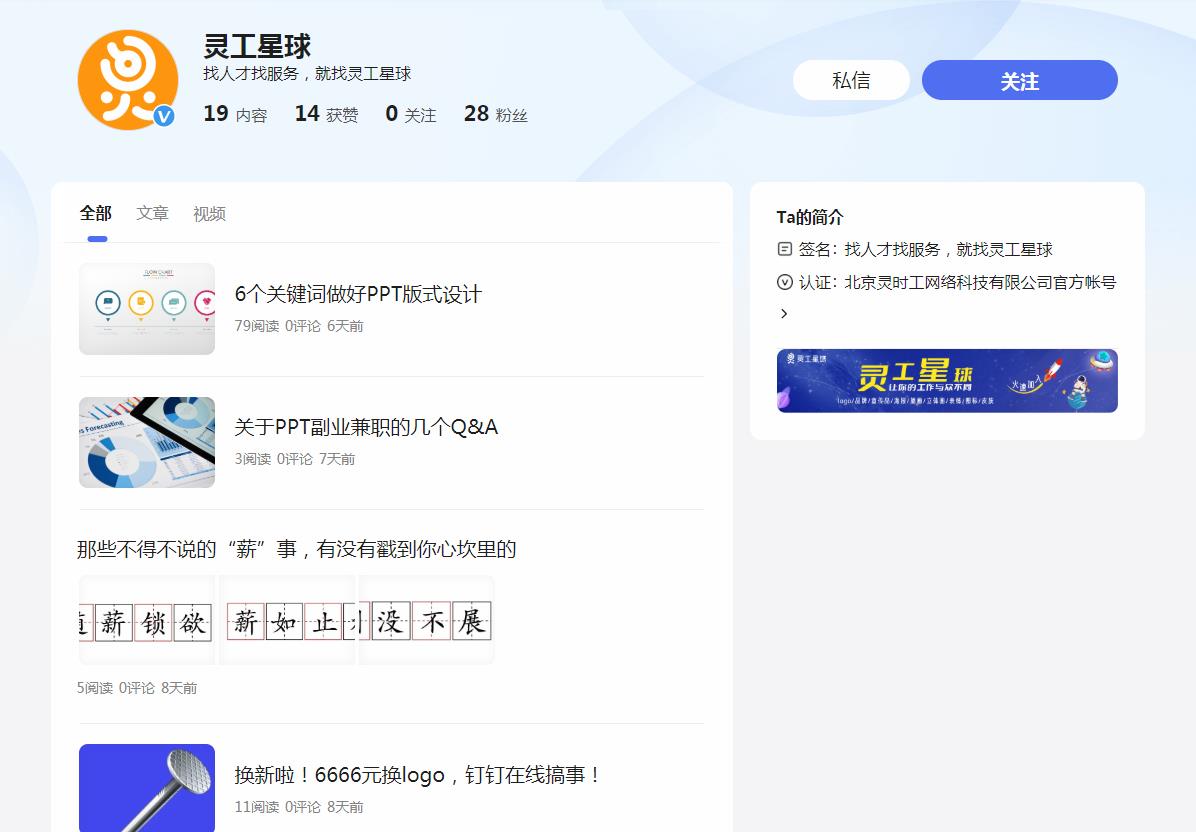Follow the account with 关注 button
The height and width of the screenshot is (832, 1196).
pyautogui.click(x=1020, y=80)
